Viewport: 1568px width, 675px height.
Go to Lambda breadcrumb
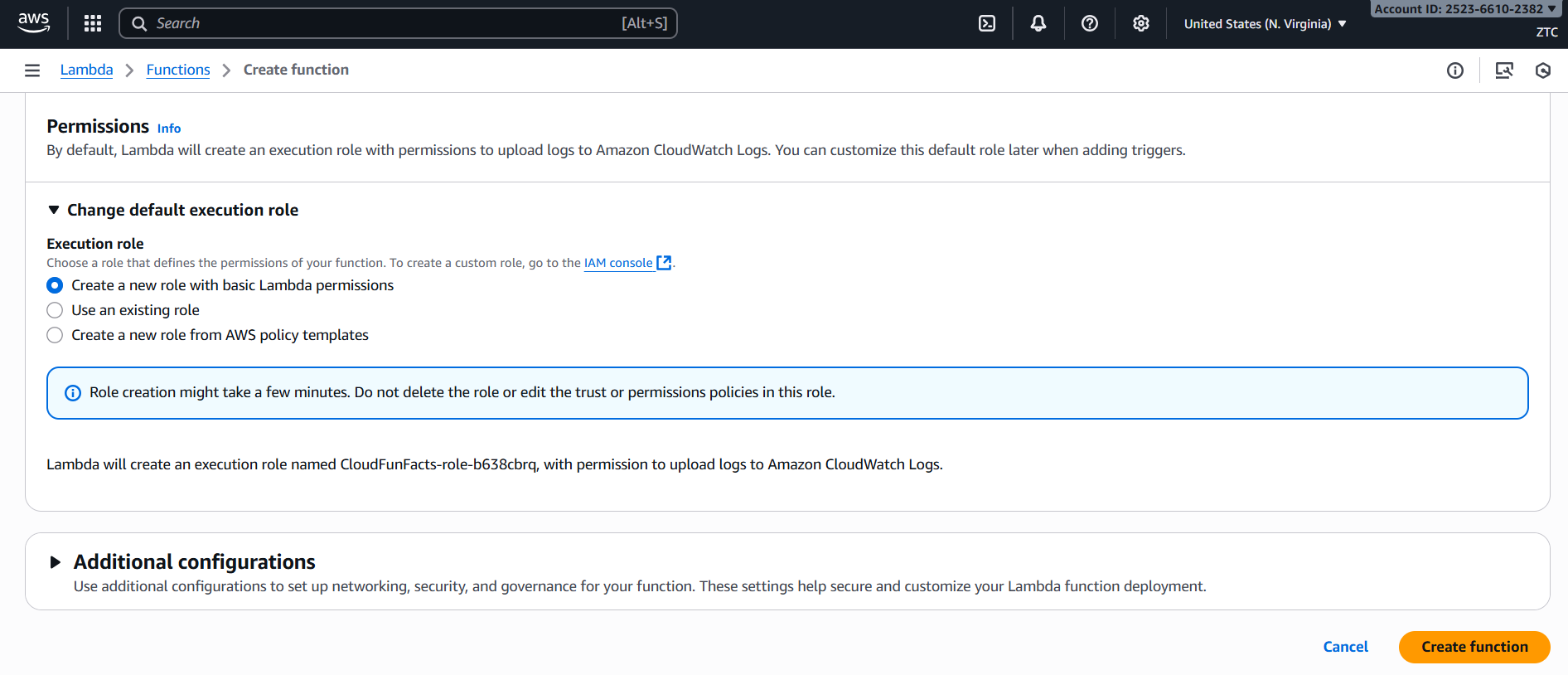(x=86, y=70)
